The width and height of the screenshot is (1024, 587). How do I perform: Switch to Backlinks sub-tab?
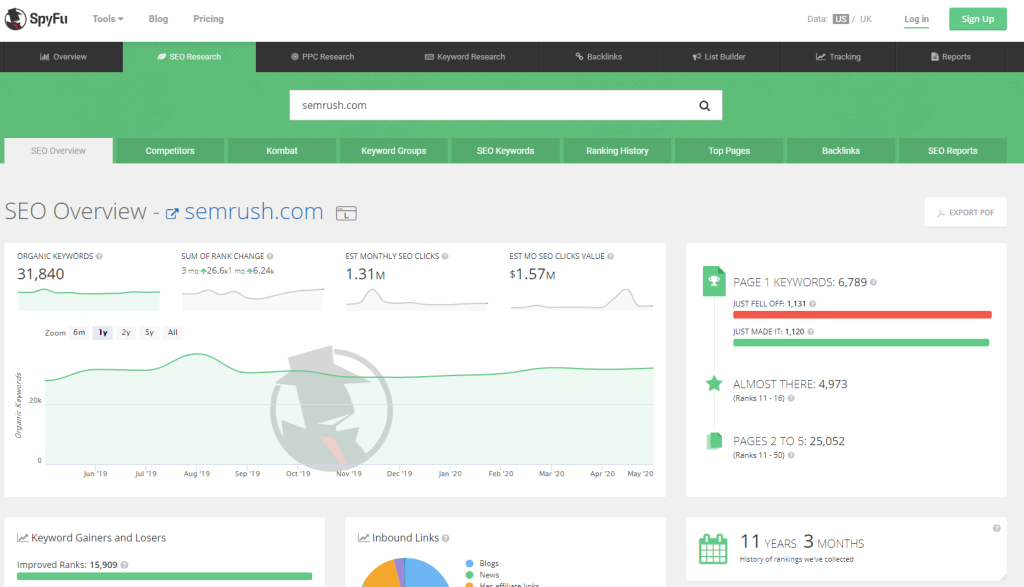840,151
